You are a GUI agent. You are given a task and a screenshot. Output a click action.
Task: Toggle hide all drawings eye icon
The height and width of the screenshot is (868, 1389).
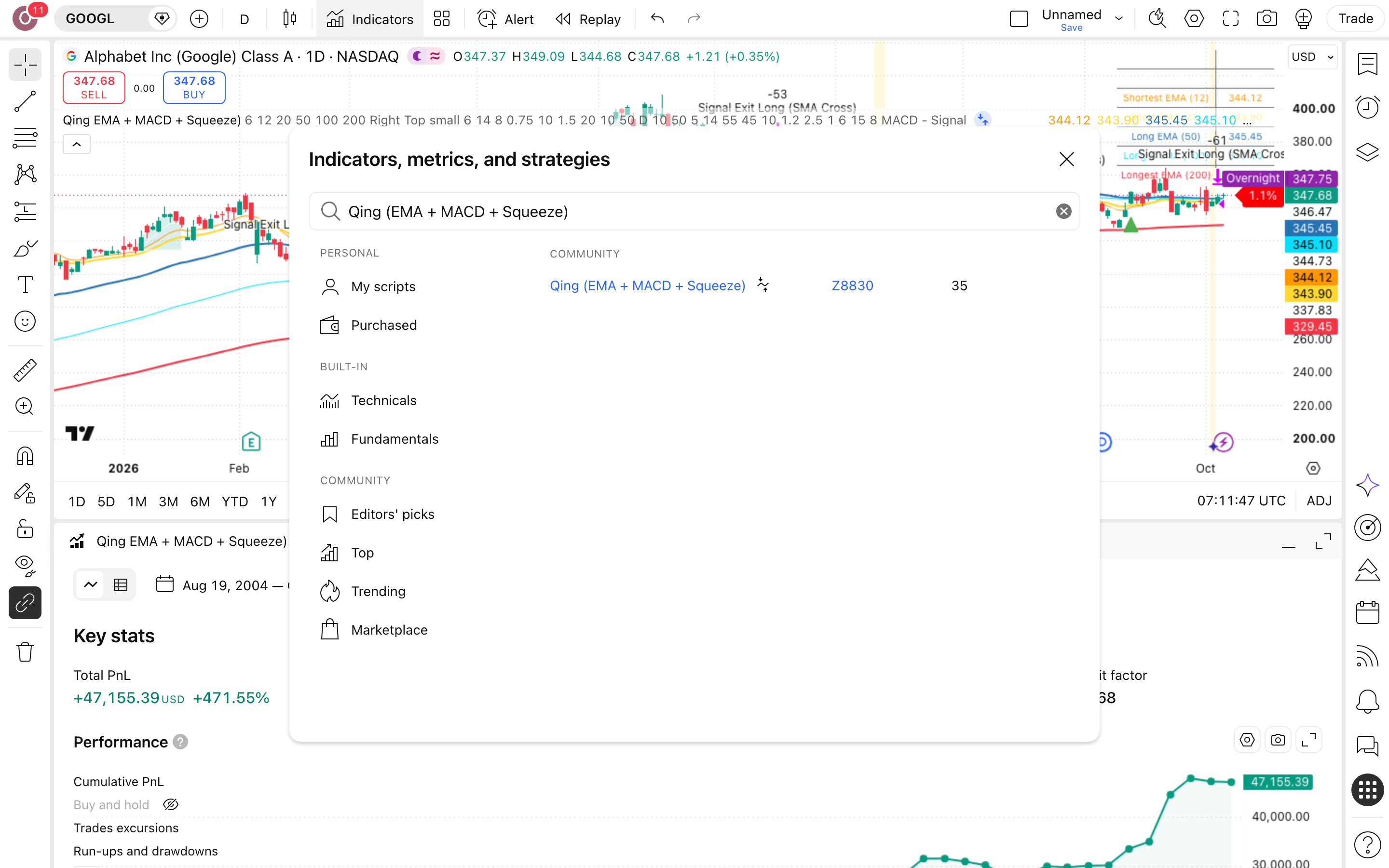25,566
